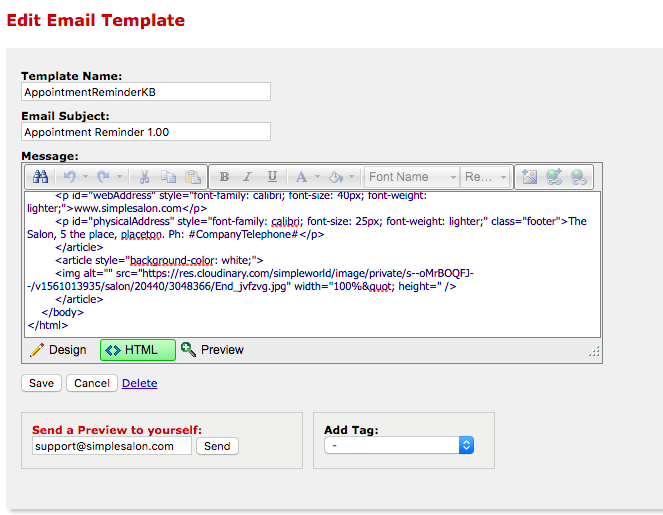
Task: Click the Remove Link icon
Action: [578, 177]
